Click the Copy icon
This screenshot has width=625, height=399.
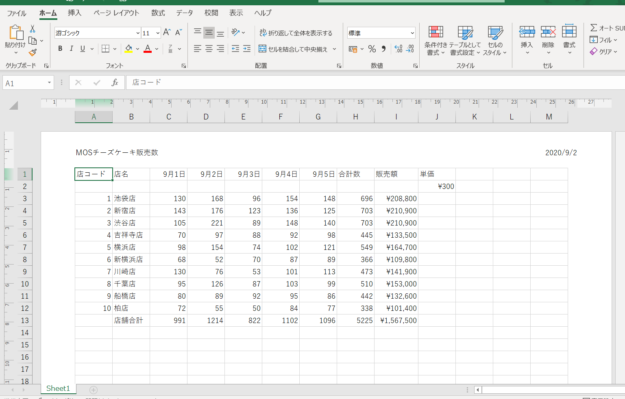(x=33, y=41)
